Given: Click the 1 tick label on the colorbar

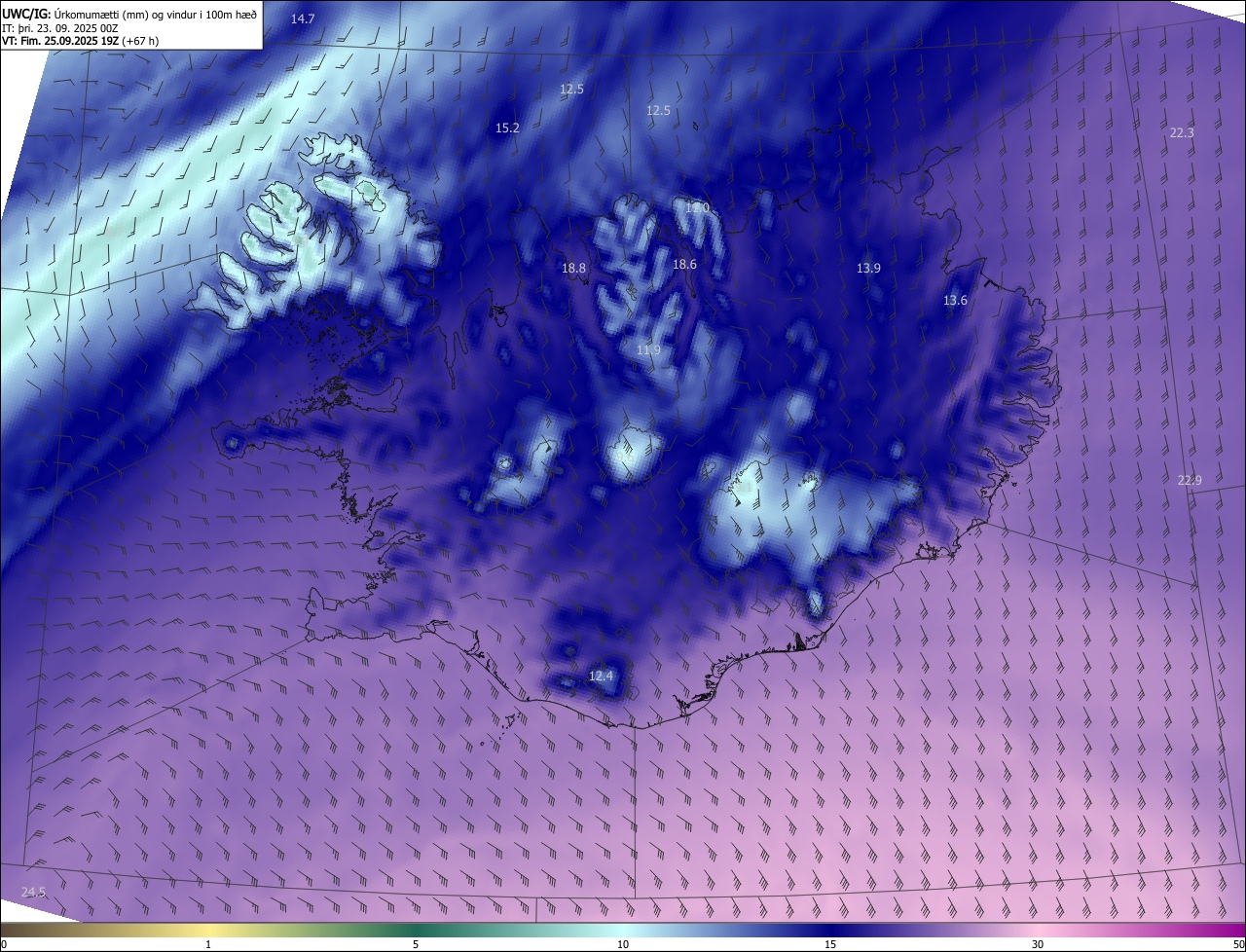Looking at the screenshot, I should 208,944.
